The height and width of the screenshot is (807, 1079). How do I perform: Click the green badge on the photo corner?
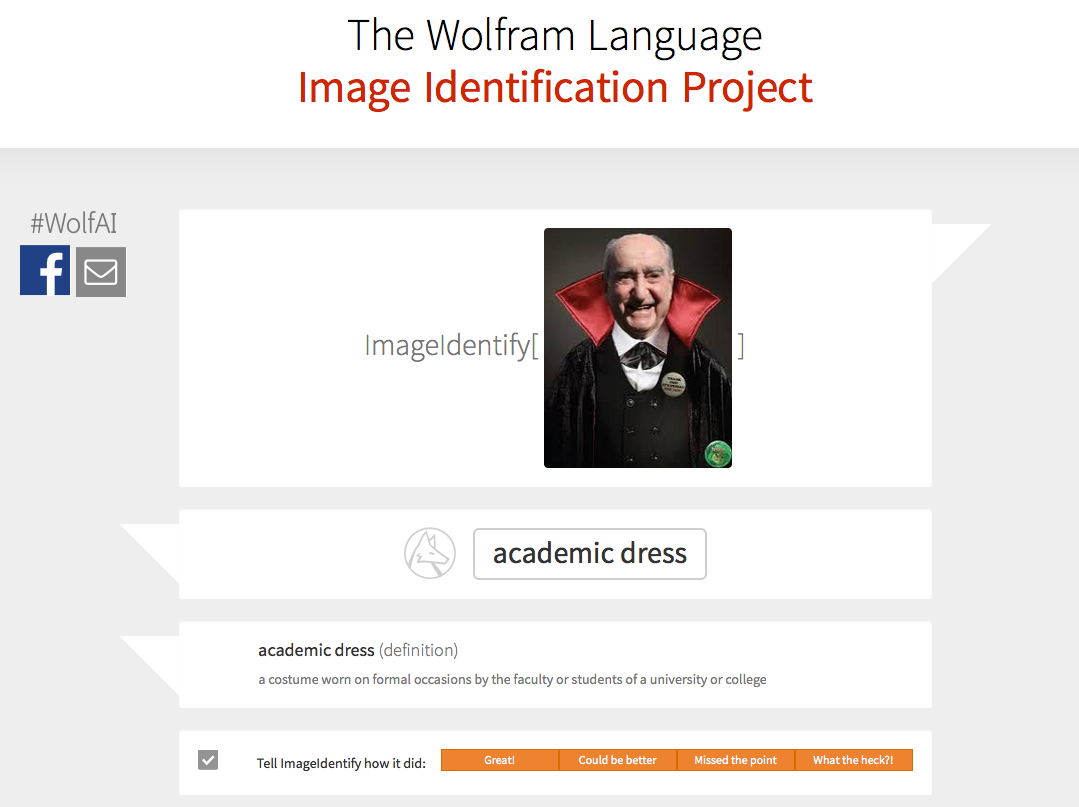[x=718, y=454]
